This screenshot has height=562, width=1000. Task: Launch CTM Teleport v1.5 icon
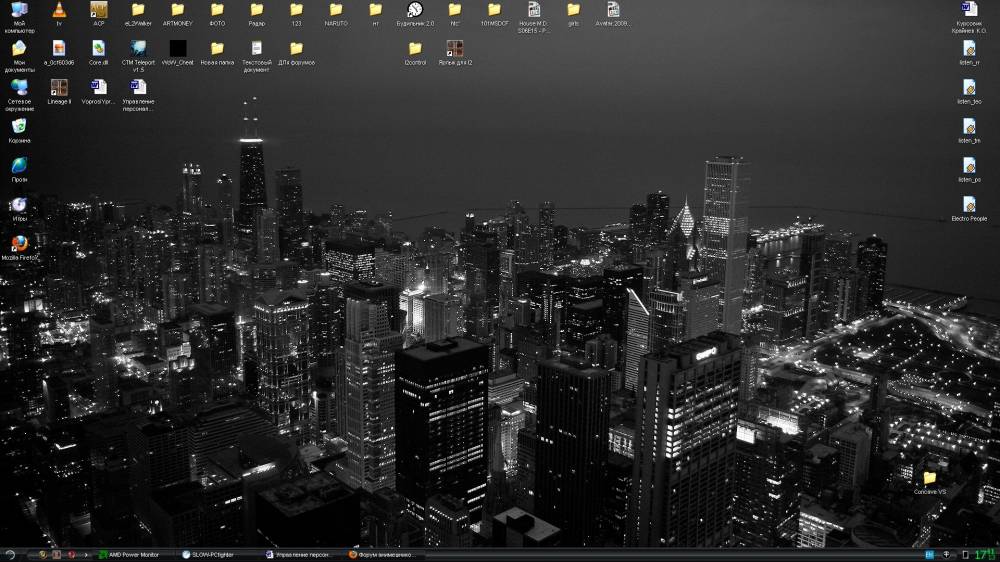coord(138,48)
